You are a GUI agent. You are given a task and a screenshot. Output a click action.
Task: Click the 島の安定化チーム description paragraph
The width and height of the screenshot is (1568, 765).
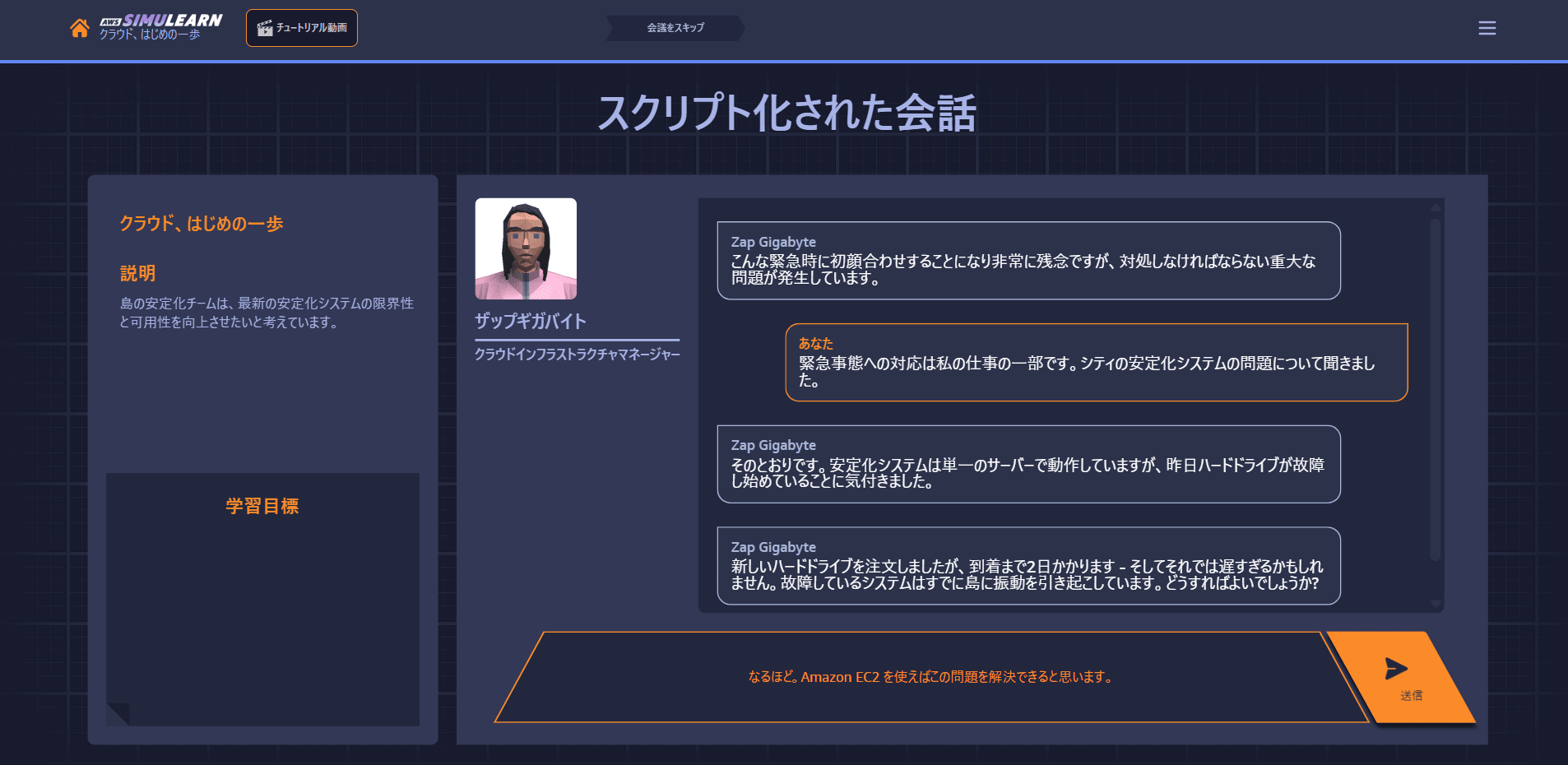coord(267,313)
